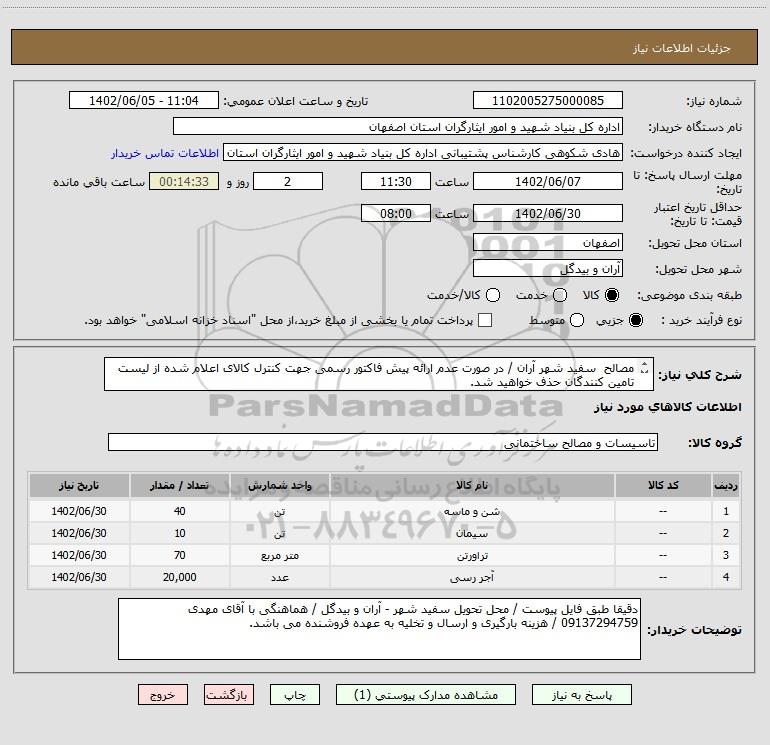Click the کد کالا column header
770x745 pixels.
click(663, 486)
